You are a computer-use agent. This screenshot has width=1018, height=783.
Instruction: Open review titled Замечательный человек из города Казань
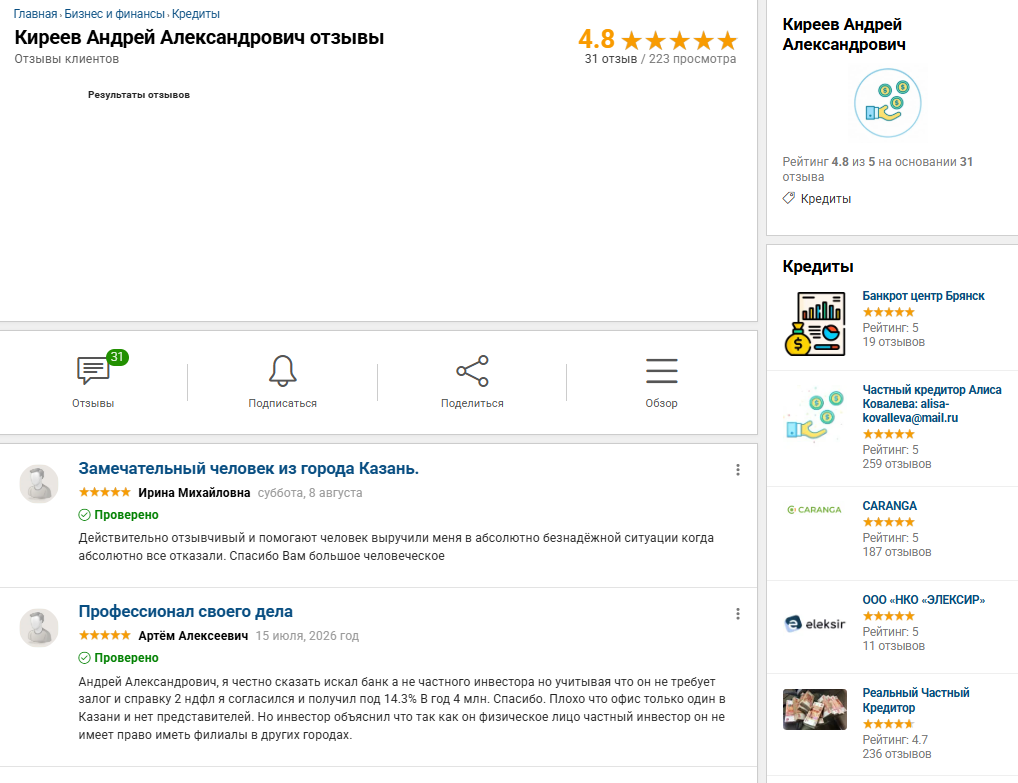(x=249, y=468)
